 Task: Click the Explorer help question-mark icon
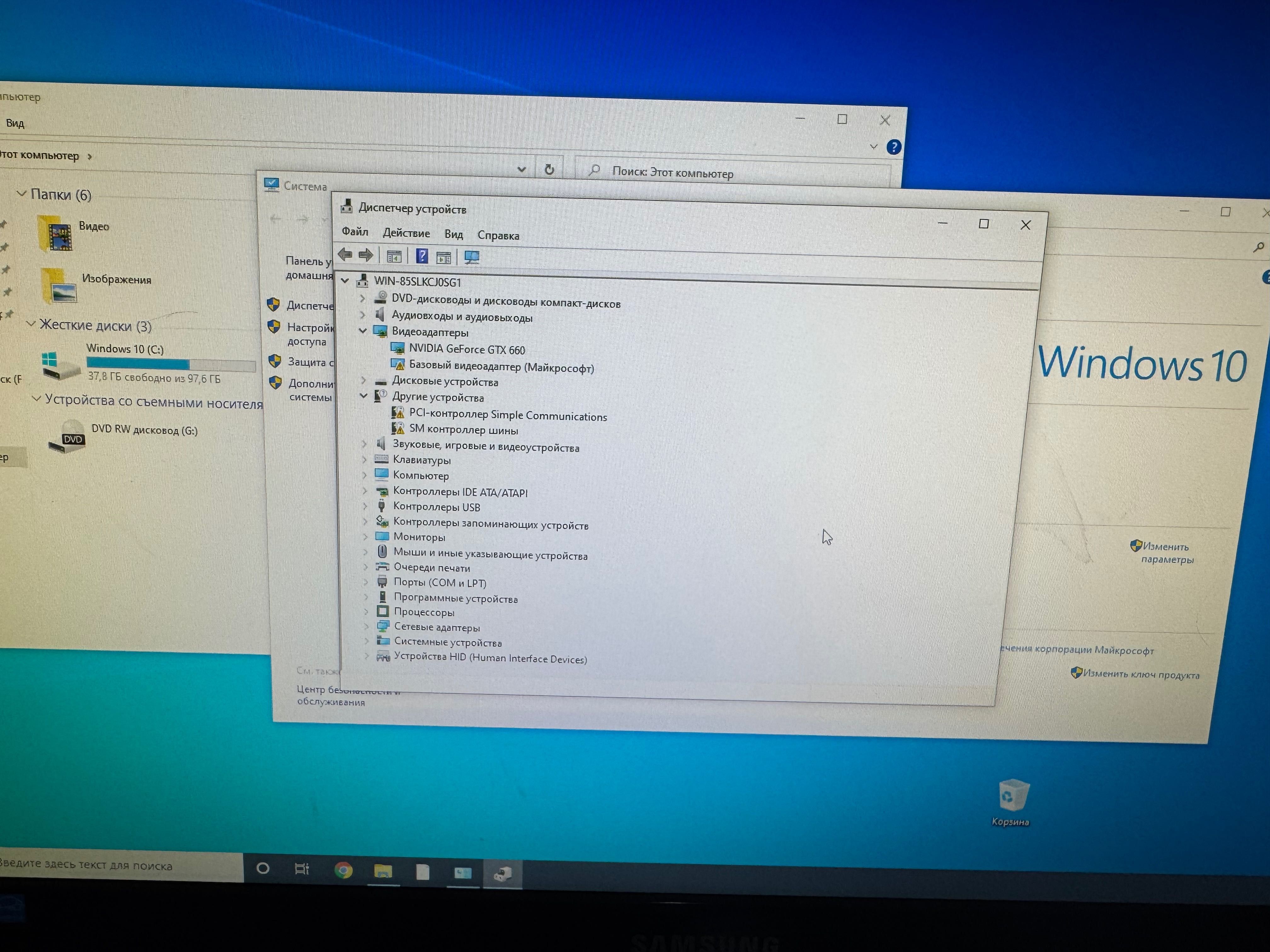[893, 147]
